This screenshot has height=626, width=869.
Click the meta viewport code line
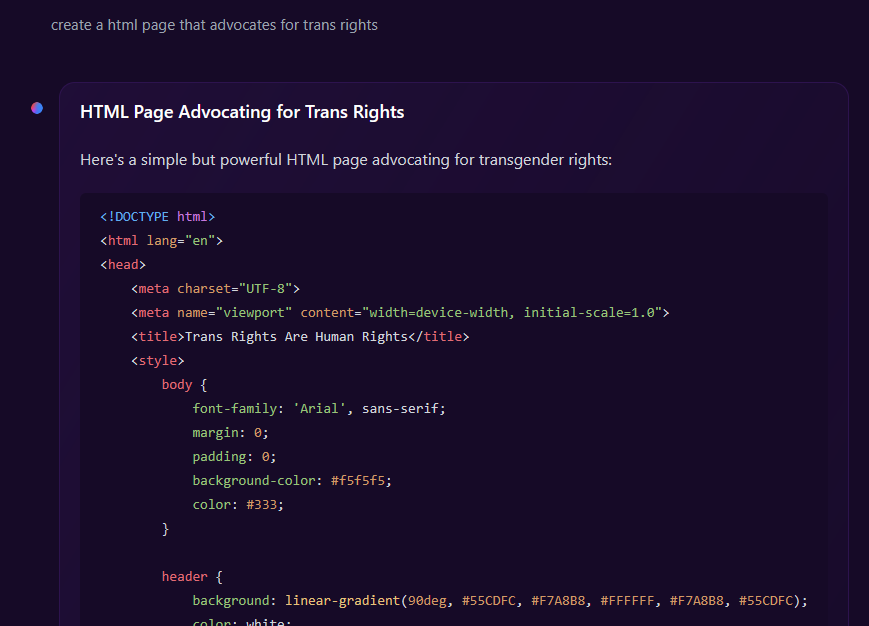click(400, 312)
